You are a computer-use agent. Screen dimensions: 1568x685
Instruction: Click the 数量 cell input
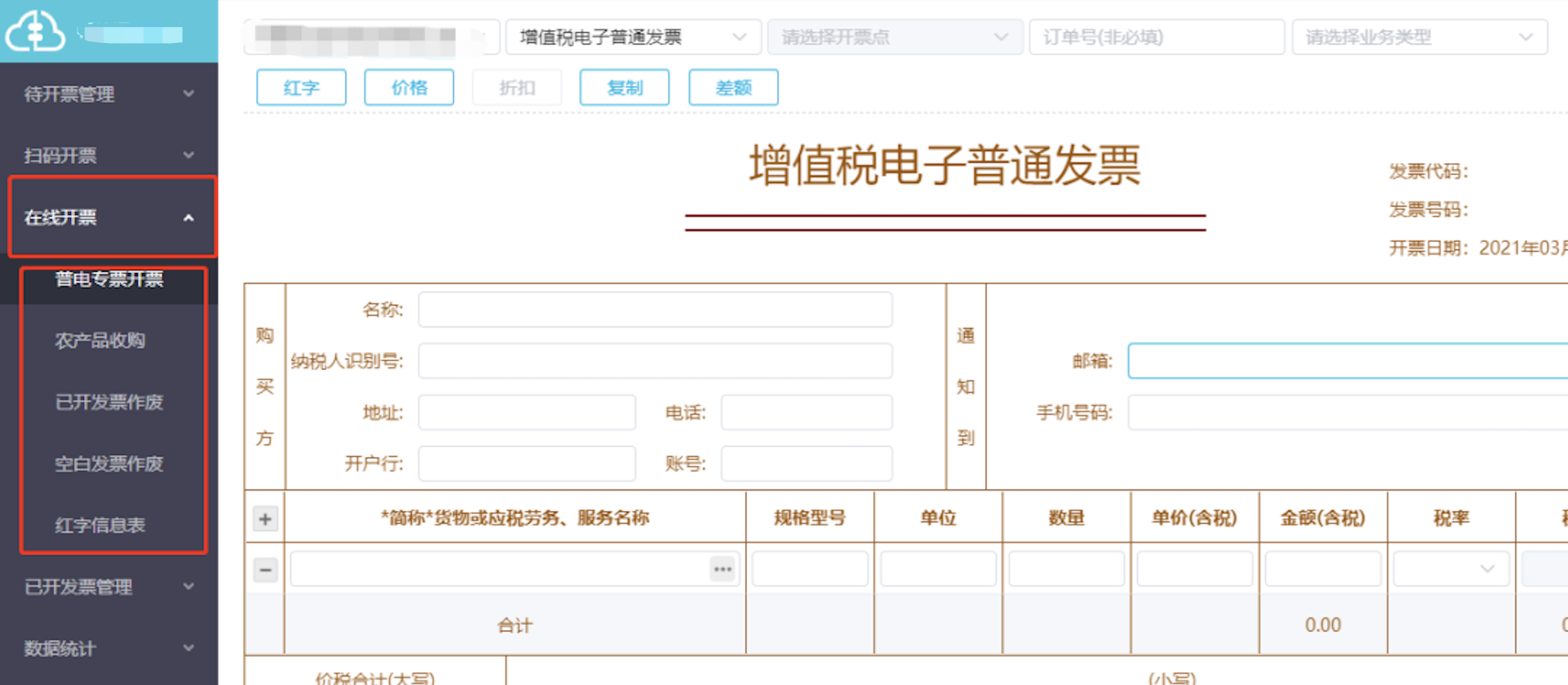click(x=1067, y=569)
